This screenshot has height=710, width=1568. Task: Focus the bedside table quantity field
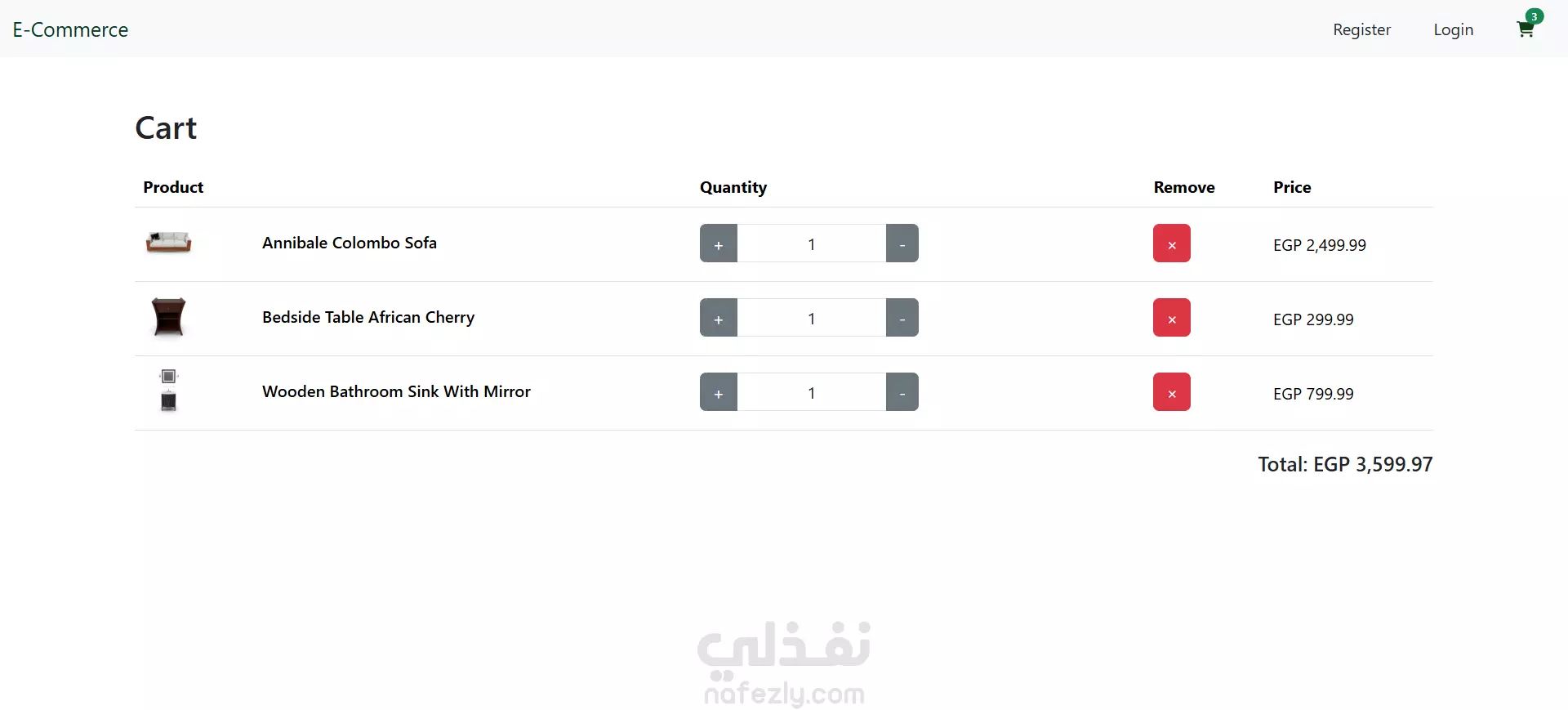tap(812, 318)
